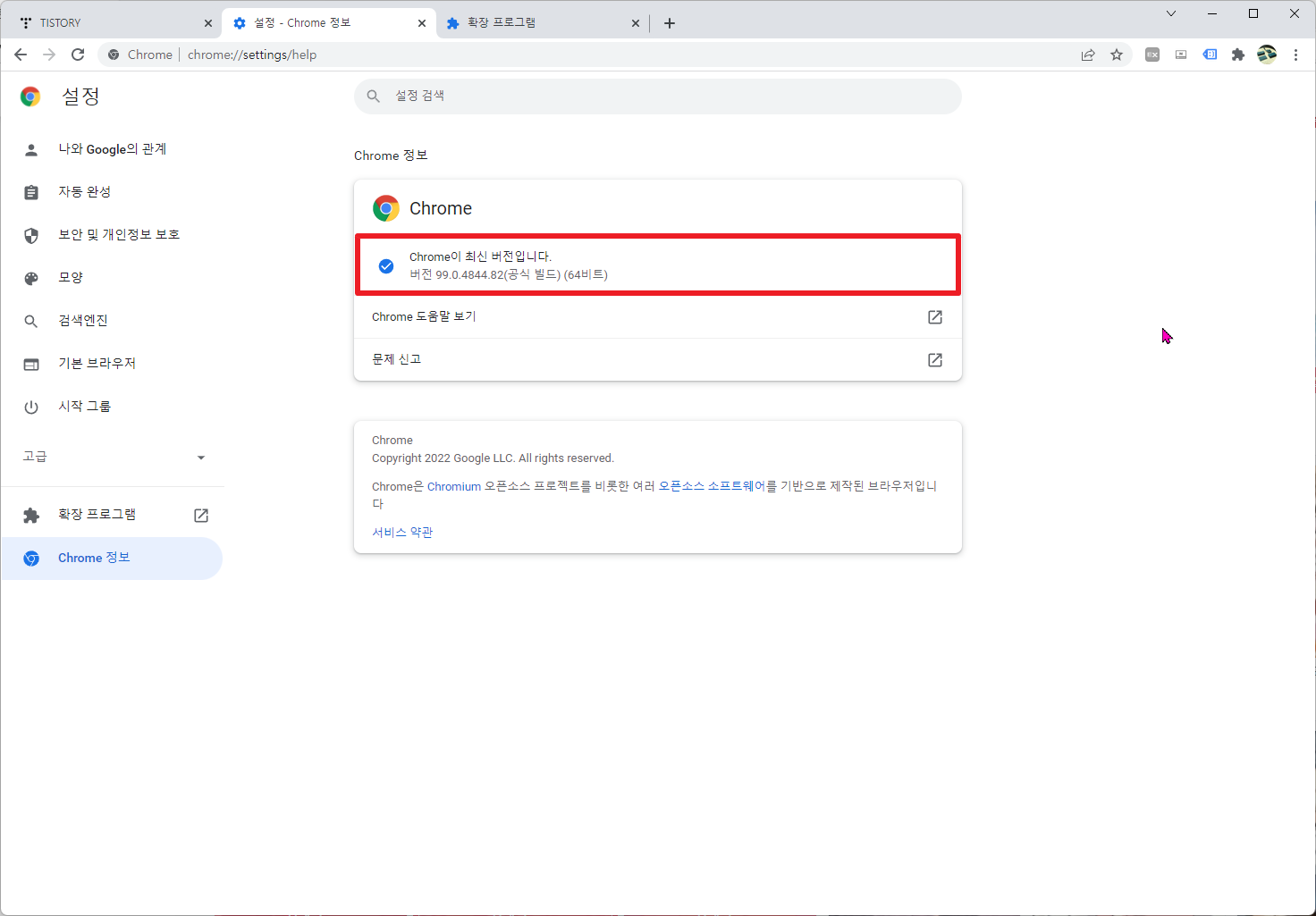This screenshot has width=1316, height=916.
Task: Open 검색엔진 settings
Action: [x=112, y=321]
